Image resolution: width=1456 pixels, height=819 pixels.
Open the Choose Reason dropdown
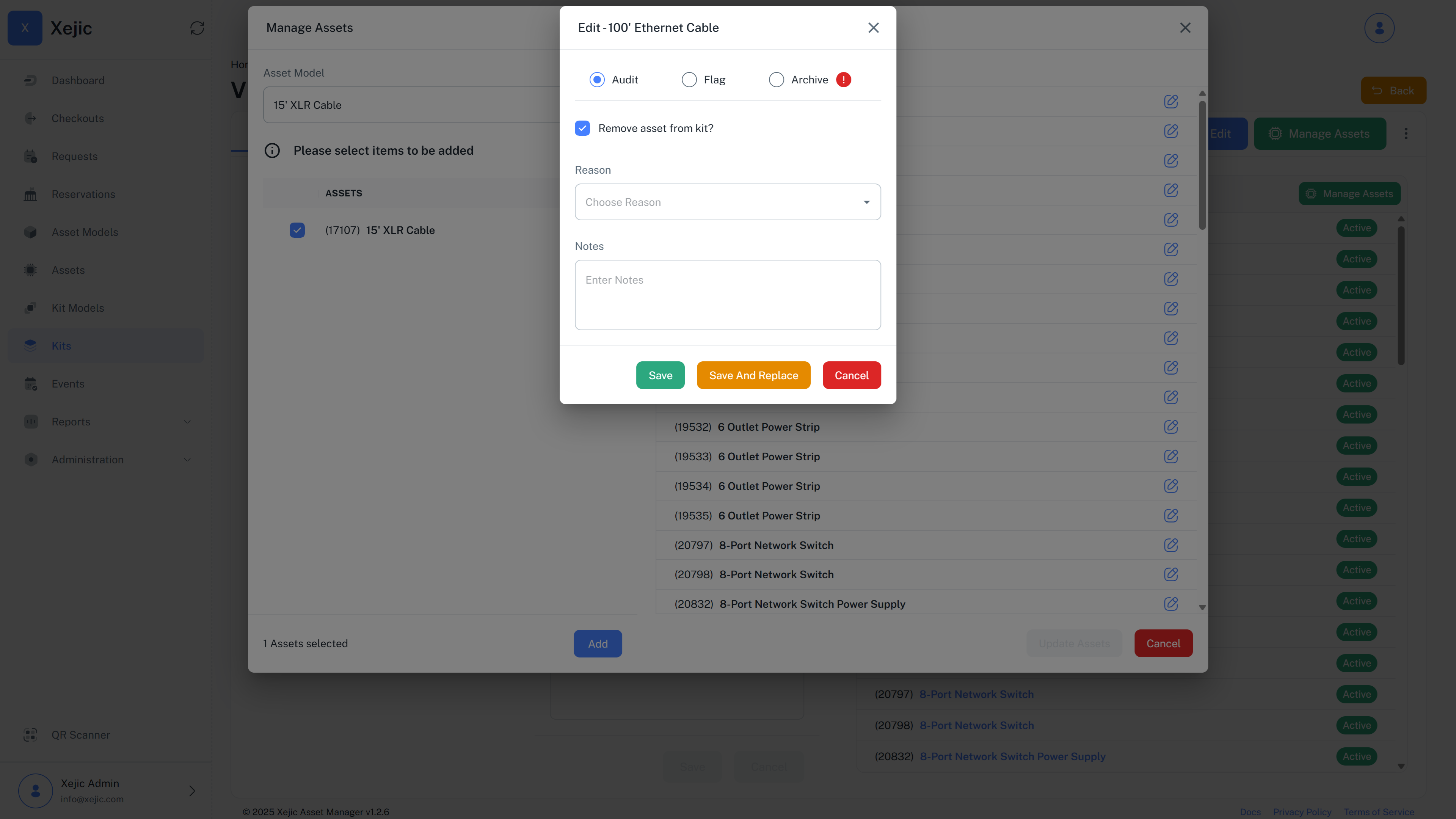pyautogui.click(x=728, y=202)
